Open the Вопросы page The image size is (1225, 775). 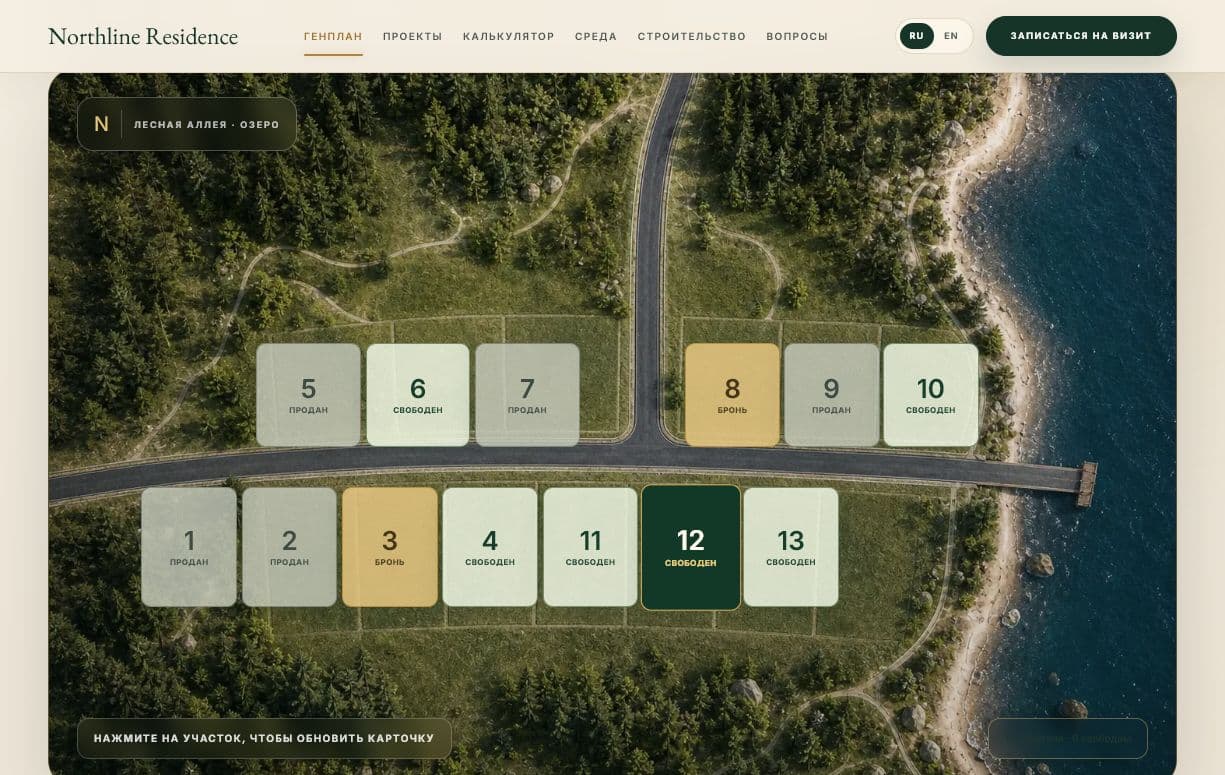[x=797, y=36]
